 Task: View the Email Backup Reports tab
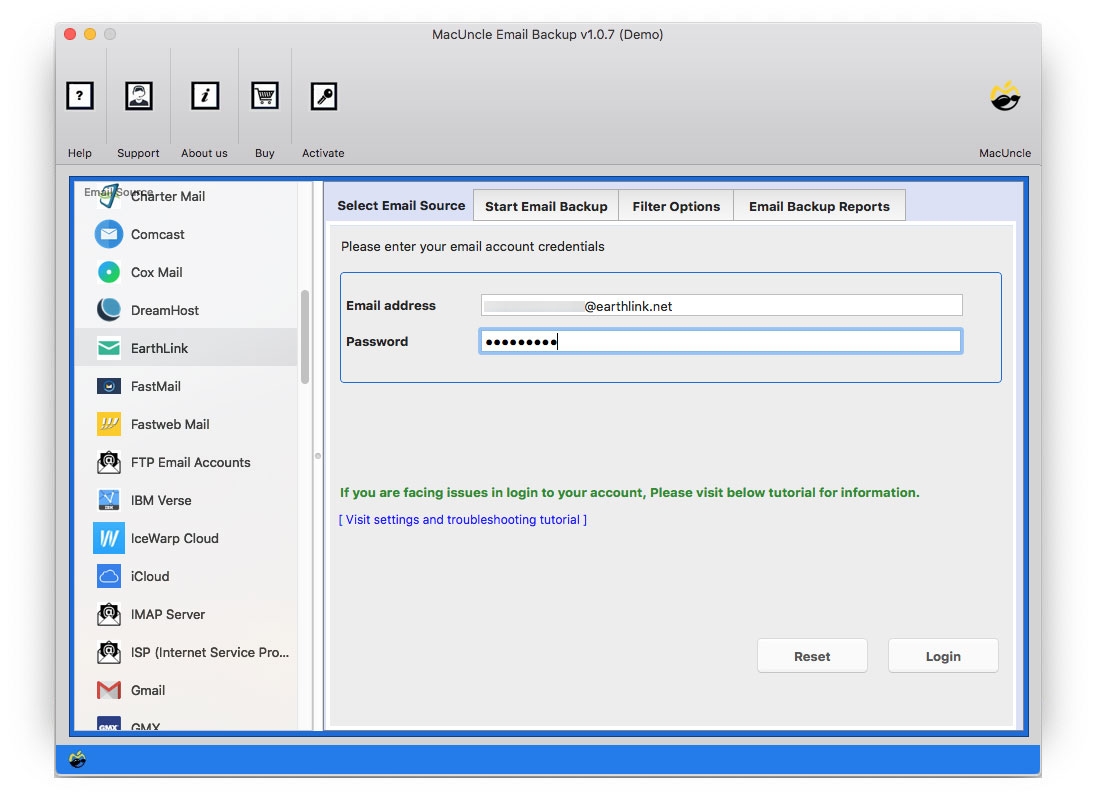click(819, 206)
